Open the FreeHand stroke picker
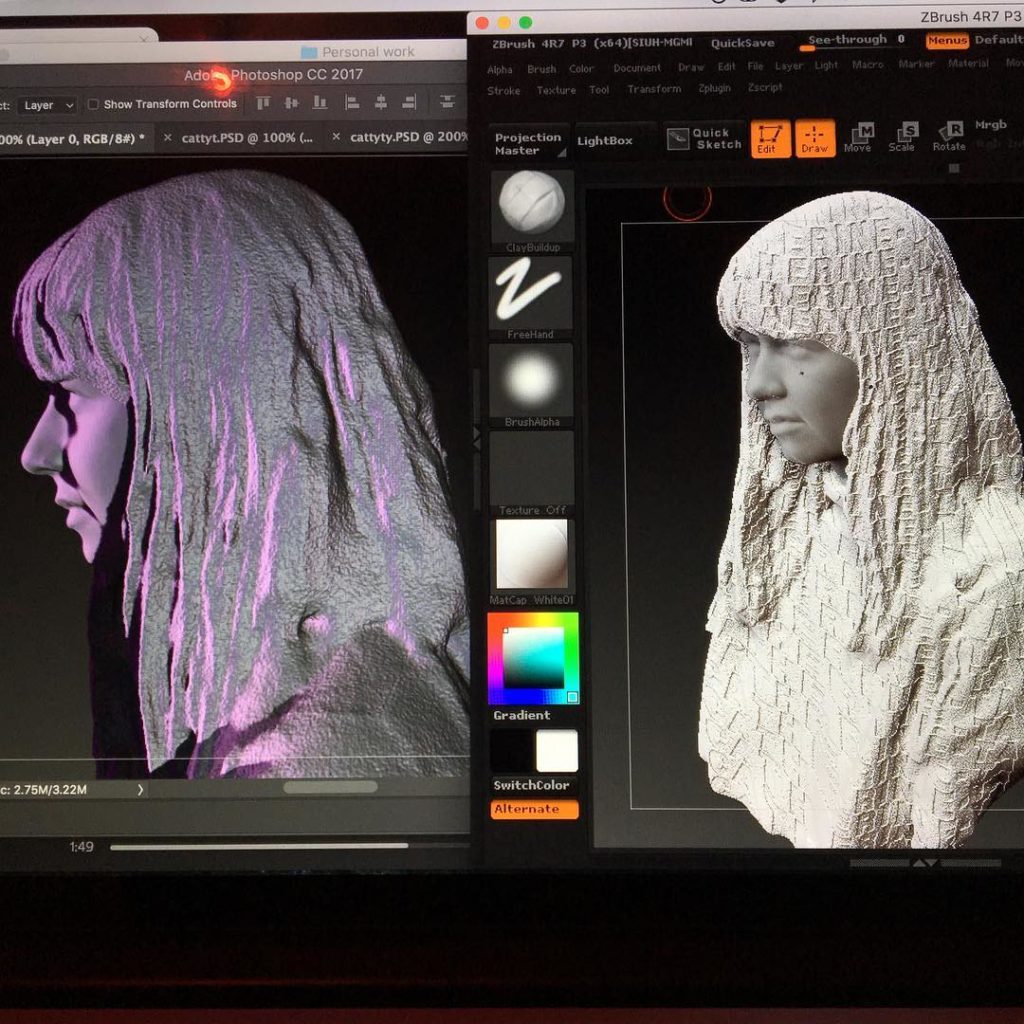1024x1024 pixels. pyautogui.click(x=530, y=292)
